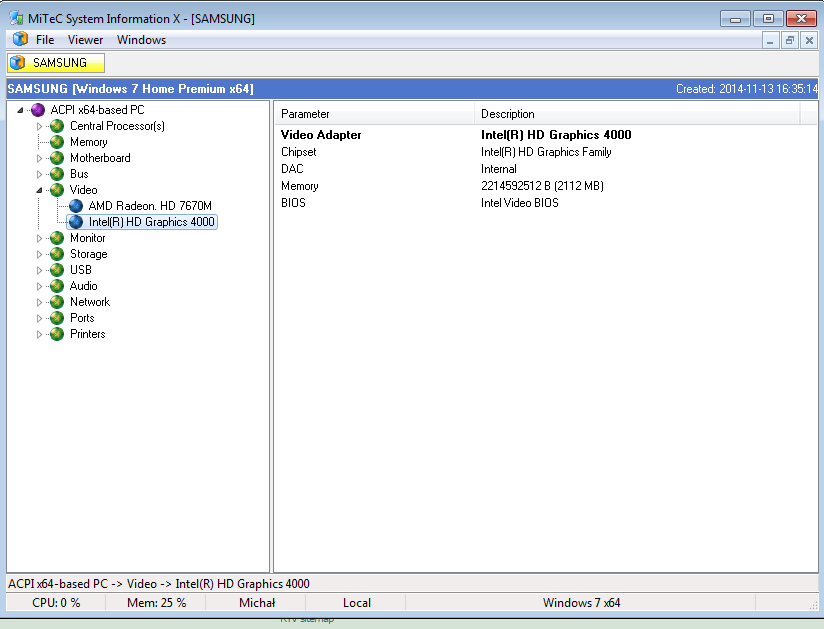Click the cube icon beside File menu

click(20, 39)
